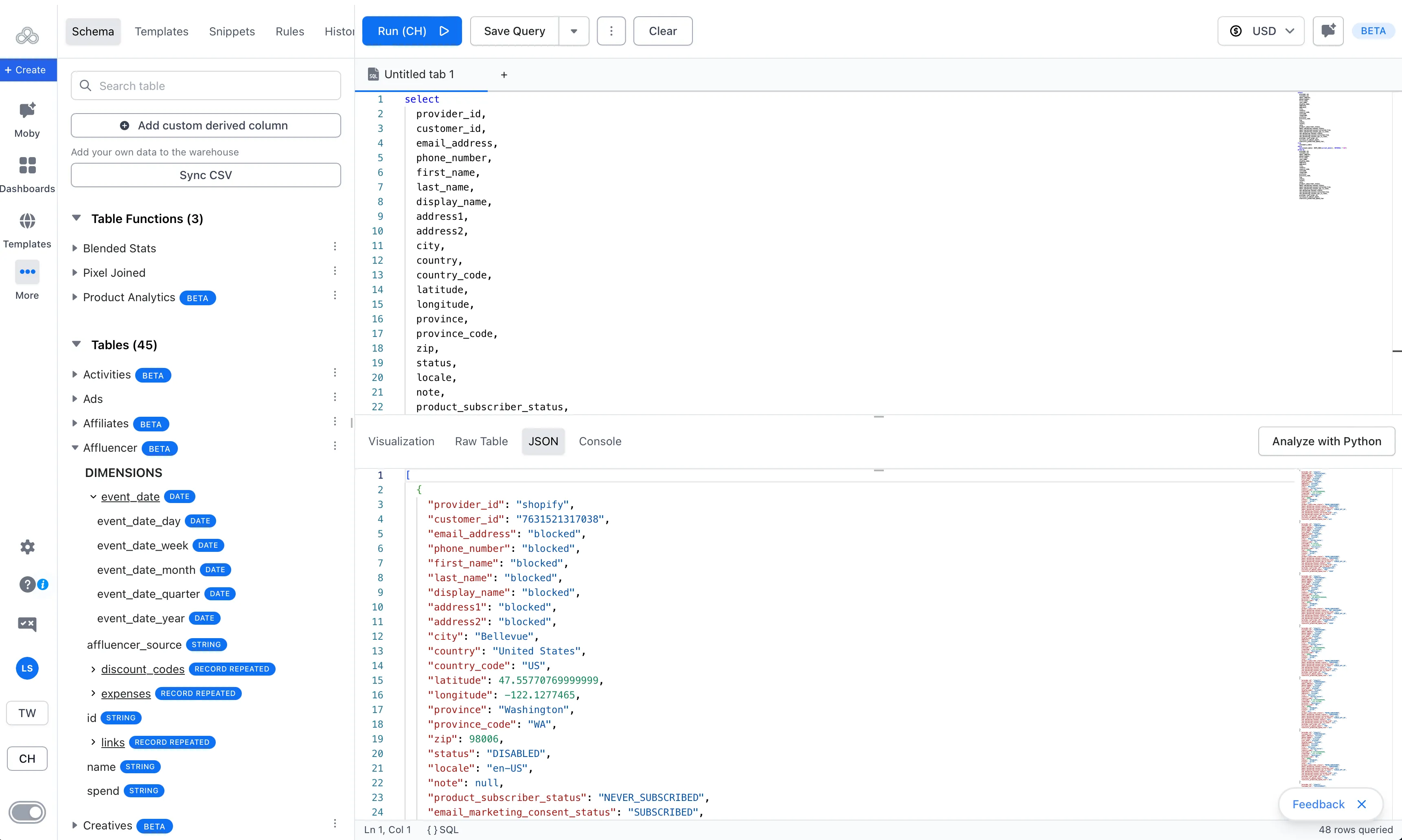Toggle the event_date dimension chevron
The width and height of the screenshot is (1402, 840).
tap(93, 497)
